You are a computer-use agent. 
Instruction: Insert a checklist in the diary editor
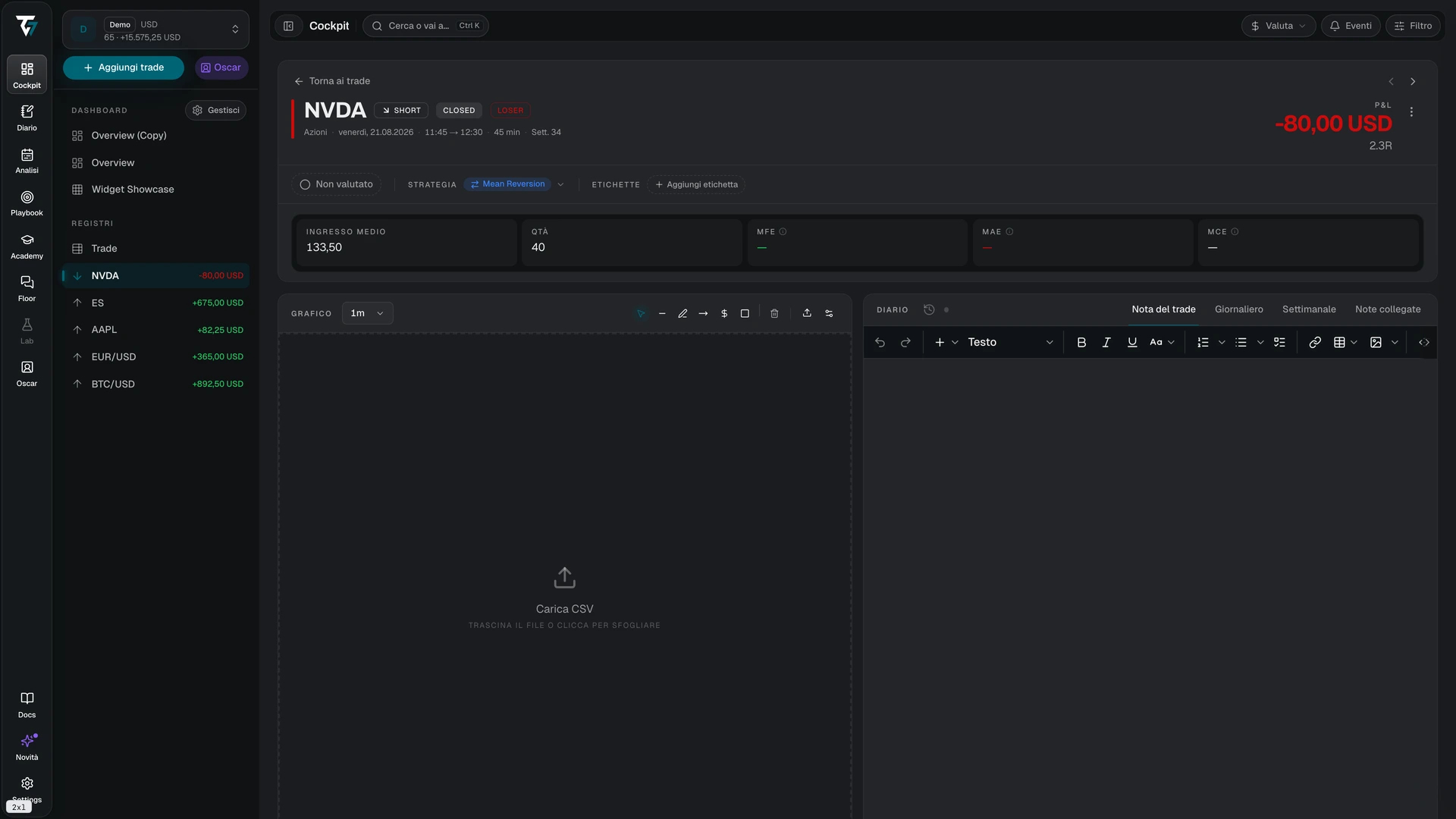[x=1279, y=343]
